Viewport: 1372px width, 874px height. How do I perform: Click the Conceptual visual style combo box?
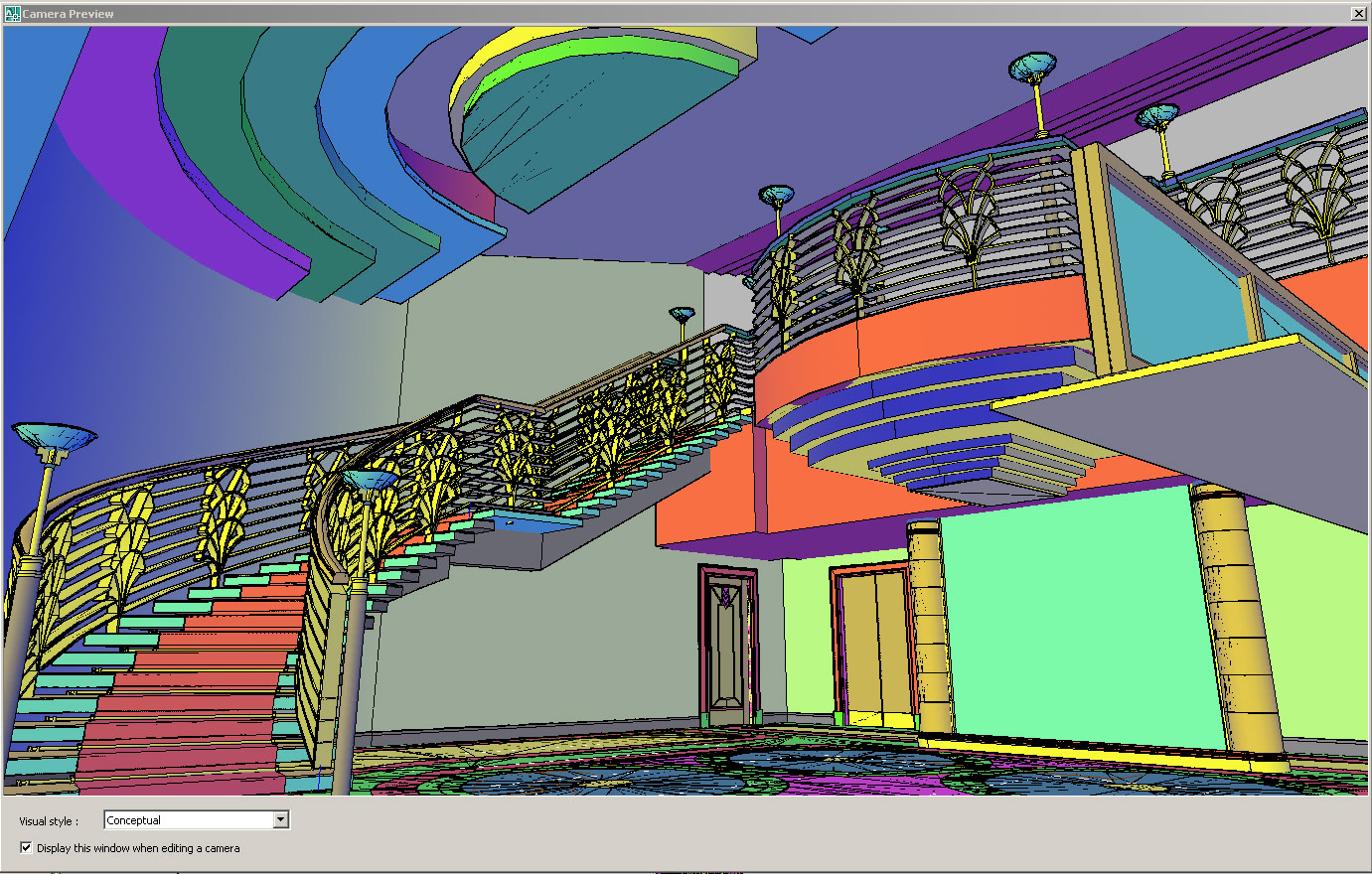coord(188,820)
